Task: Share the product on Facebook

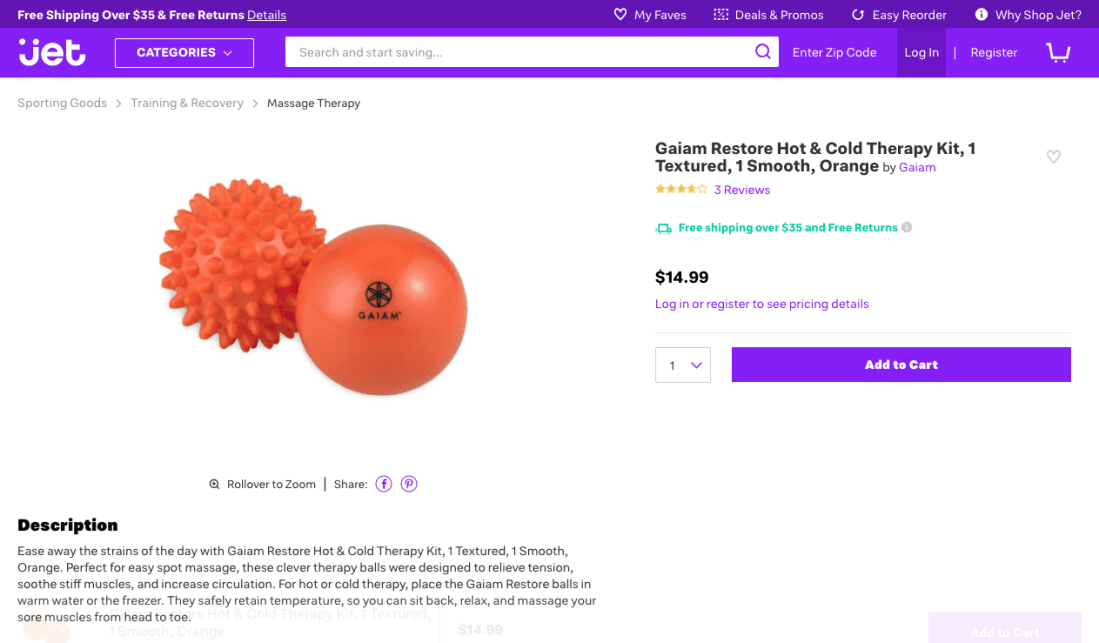Action: (x=383, y=483)
